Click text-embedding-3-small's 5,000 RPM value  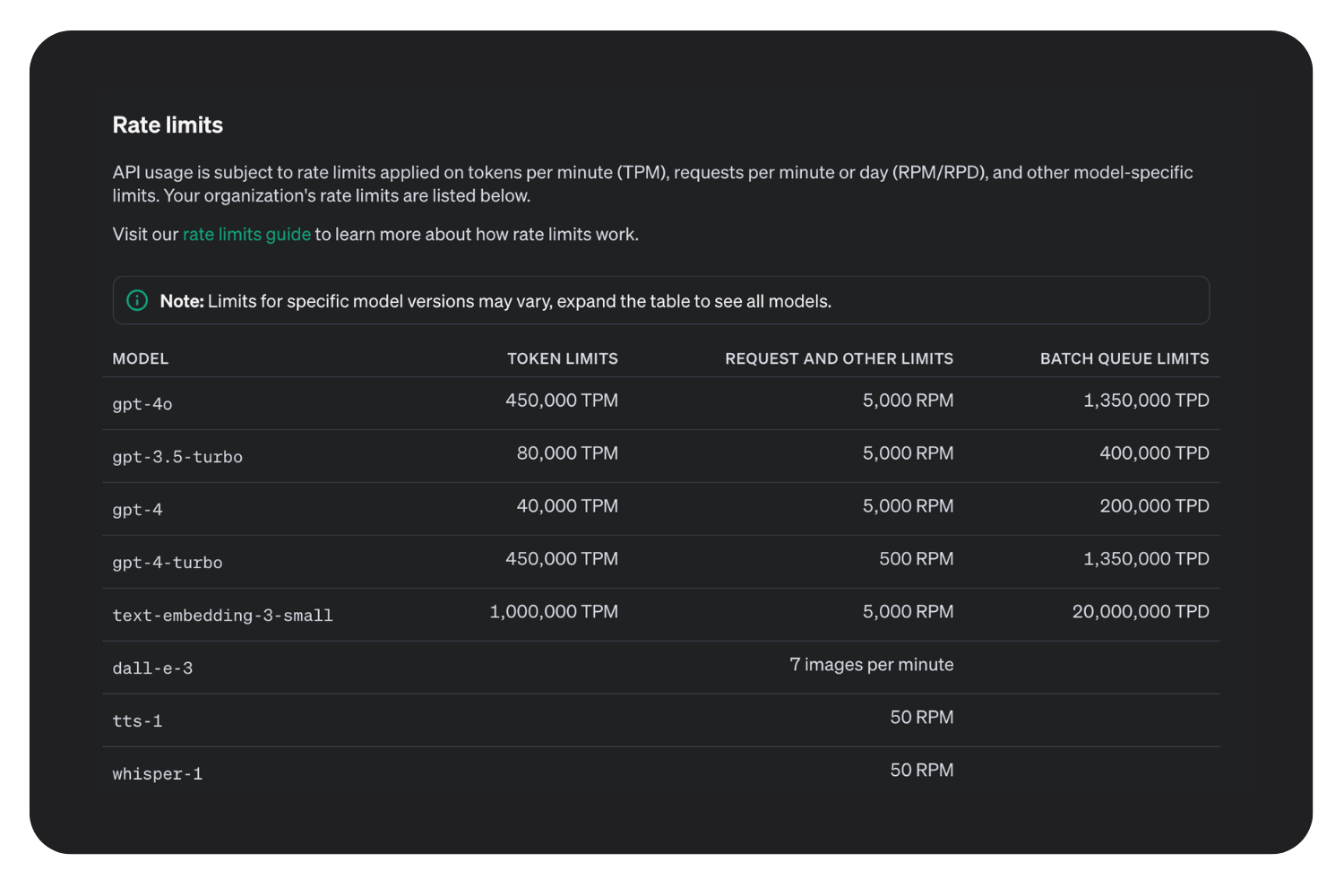click(909, 612)
